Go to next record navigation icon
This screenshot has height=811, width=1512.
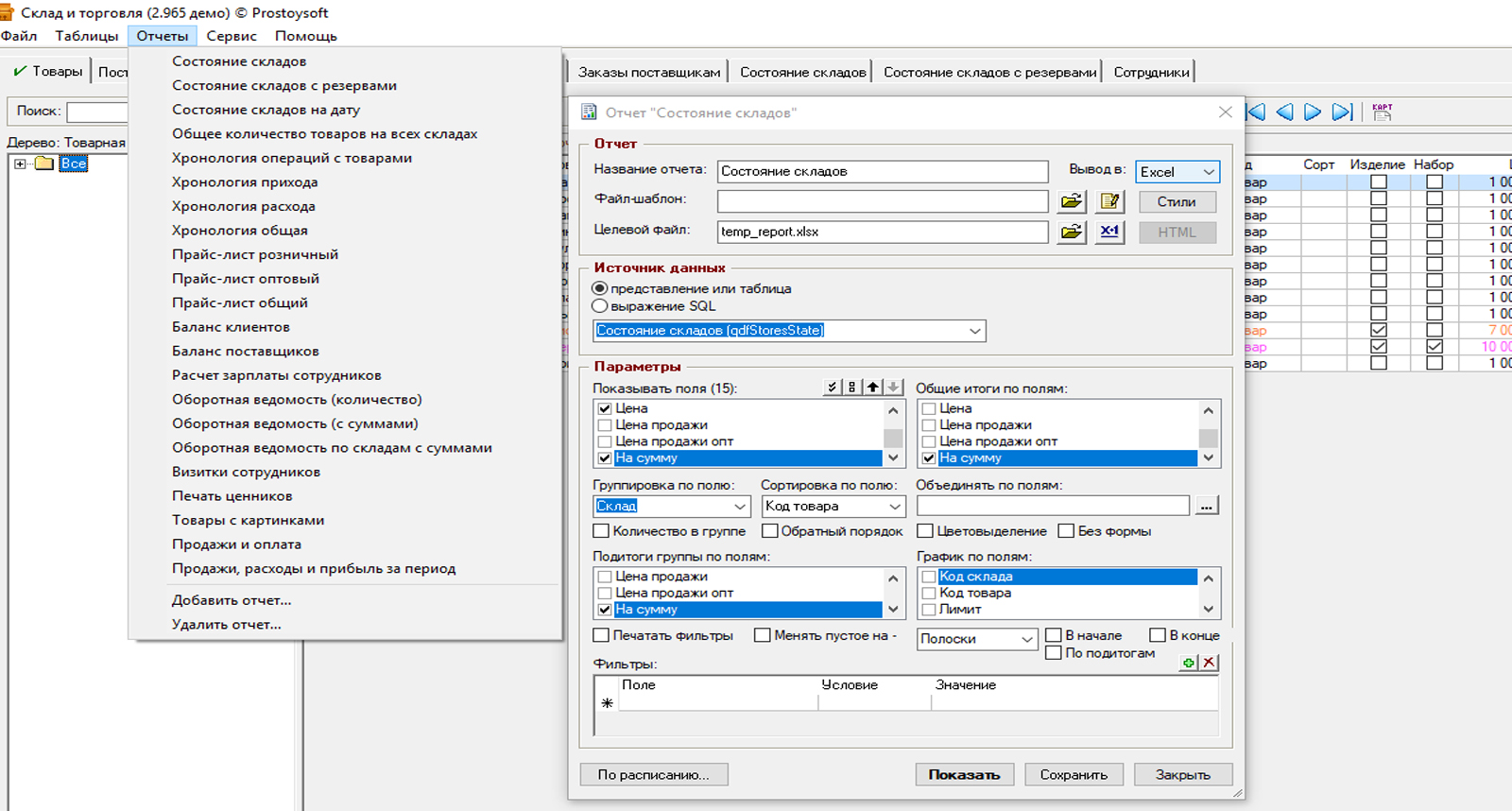click(1313, 112)
